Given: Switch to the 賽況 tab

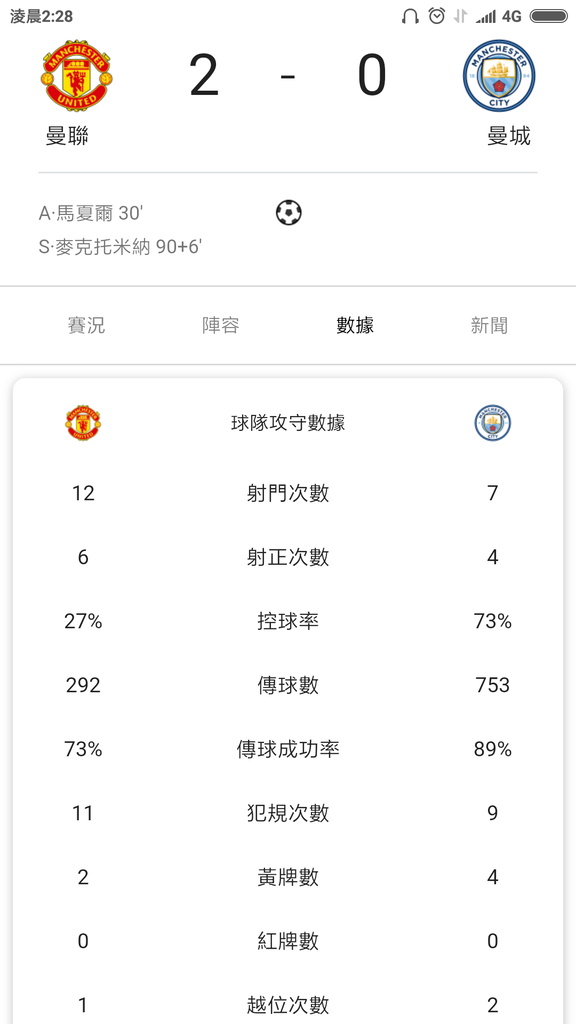Looking at the screenshot, I should [x=86, y=325].
